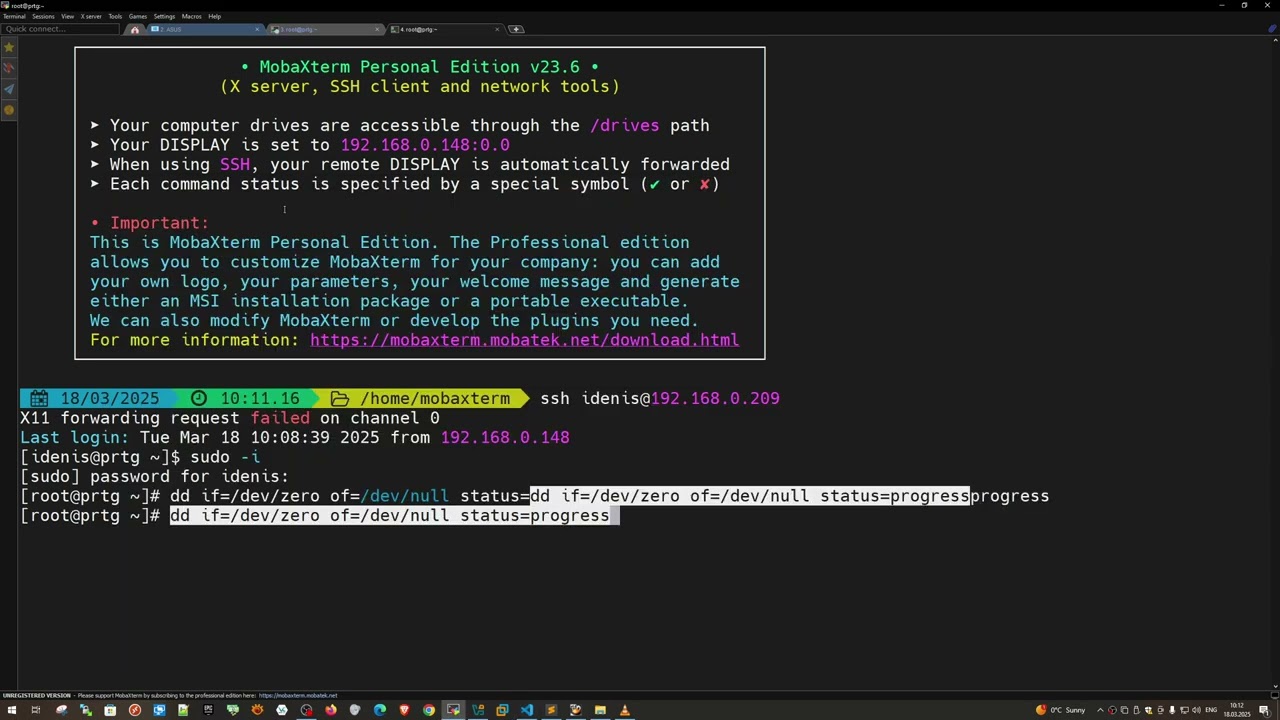Viewport: 1280px width, 720px height.
Task: Switch the ENG language indicator
Action: pyautogui.click(x=1211, y=710)
